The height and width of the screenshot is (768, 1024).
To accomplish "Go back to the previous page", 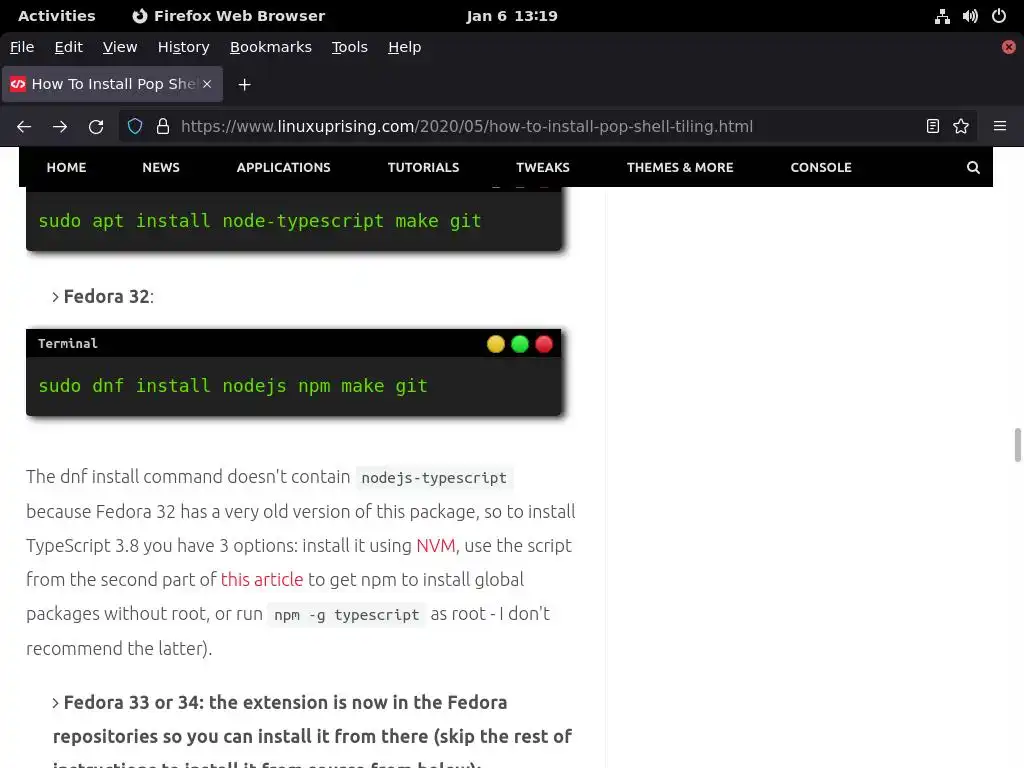I will [24, 127].
